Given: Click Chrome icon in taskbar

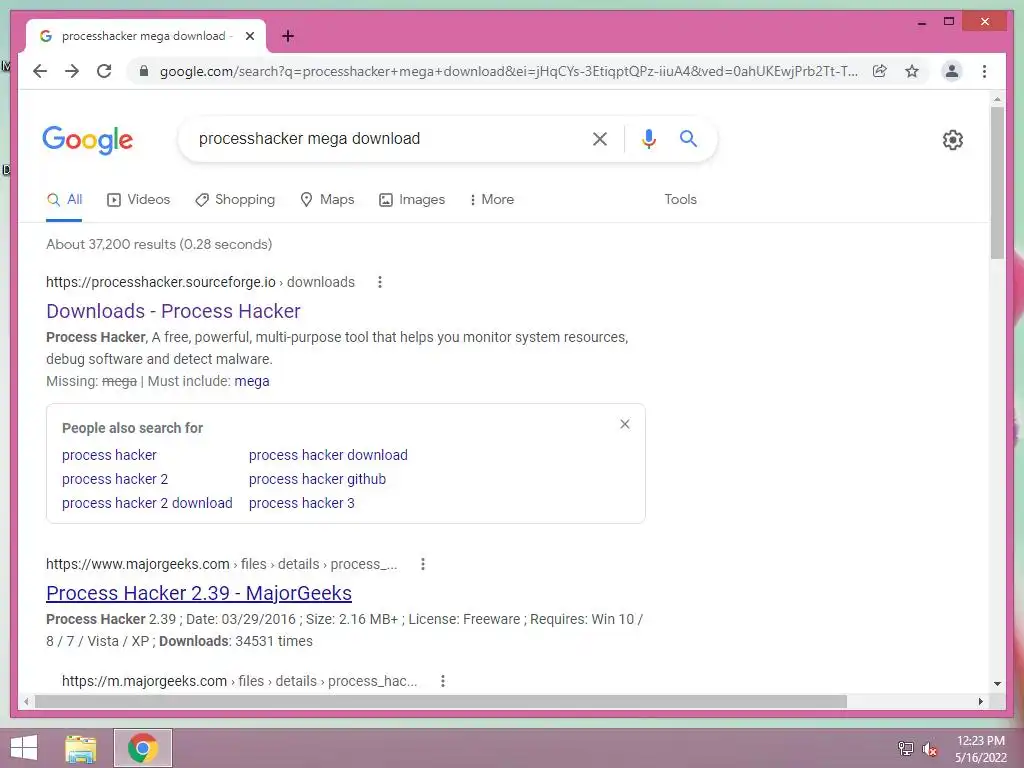Looking at the screenshot, I should [x=143, y=748].
